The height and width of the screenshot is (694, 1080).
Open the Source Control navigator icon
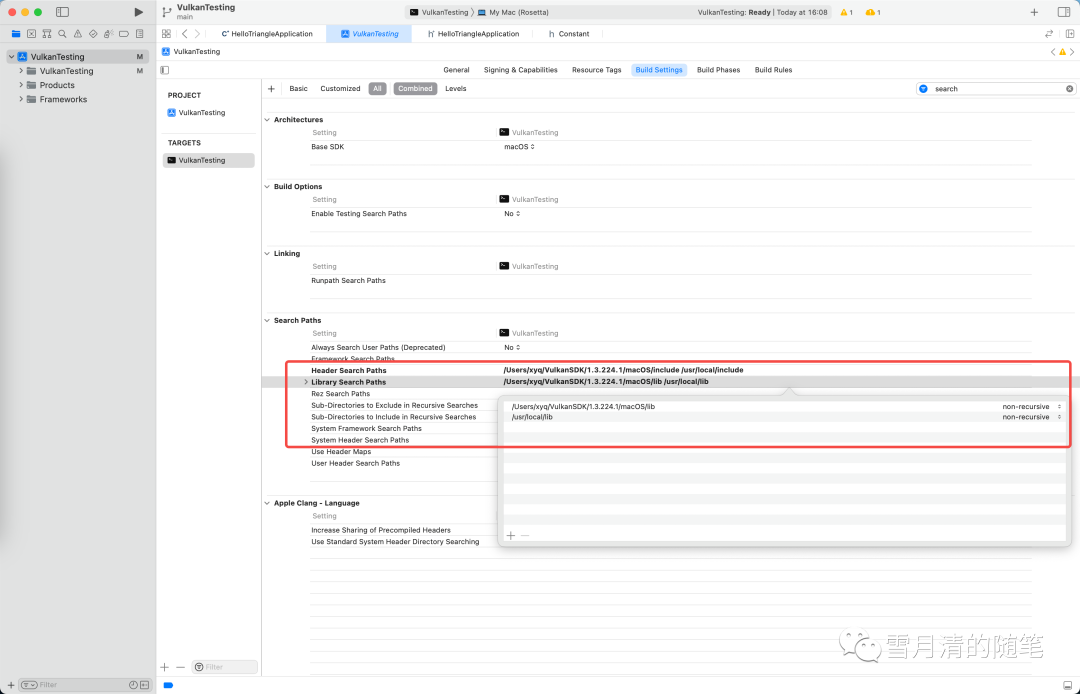[x=31, y=34]
